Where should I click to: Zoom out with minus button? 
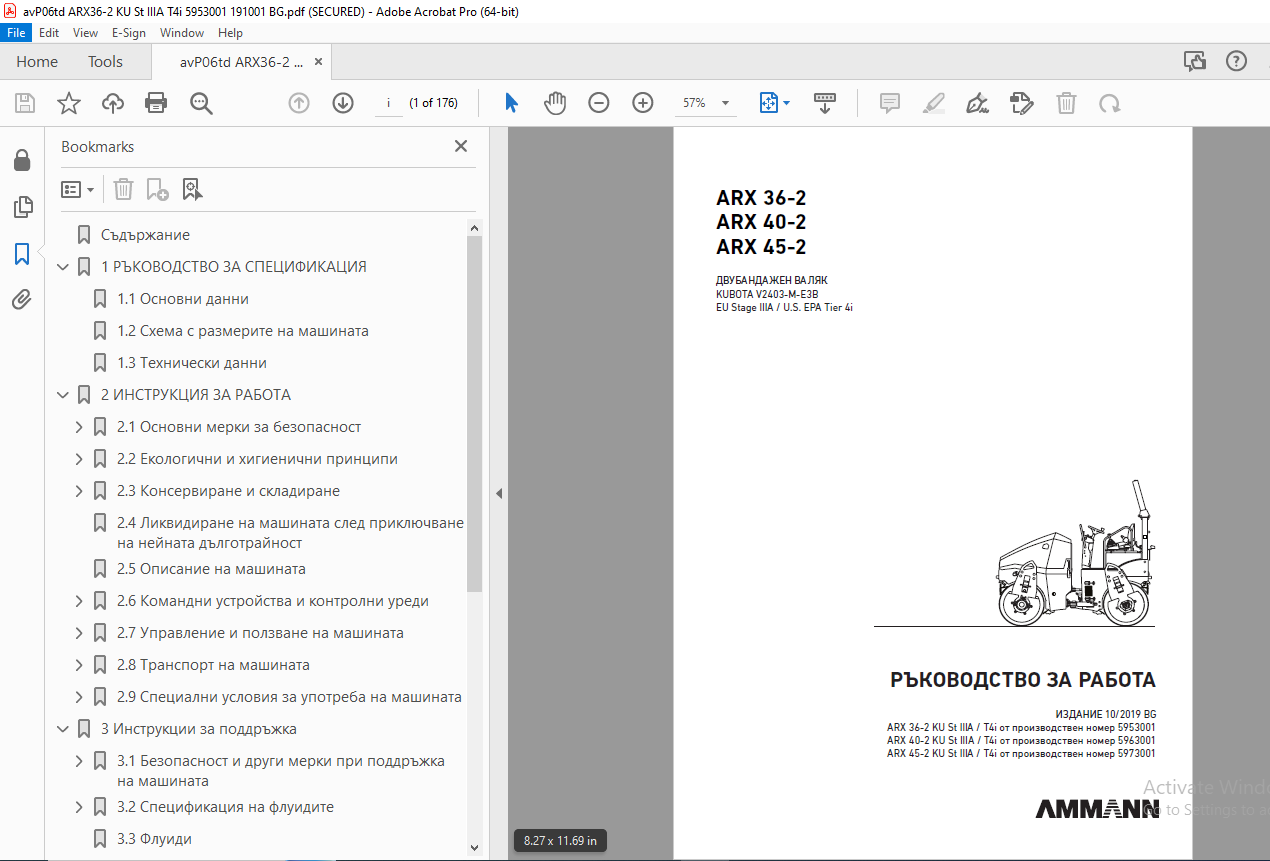598,103
